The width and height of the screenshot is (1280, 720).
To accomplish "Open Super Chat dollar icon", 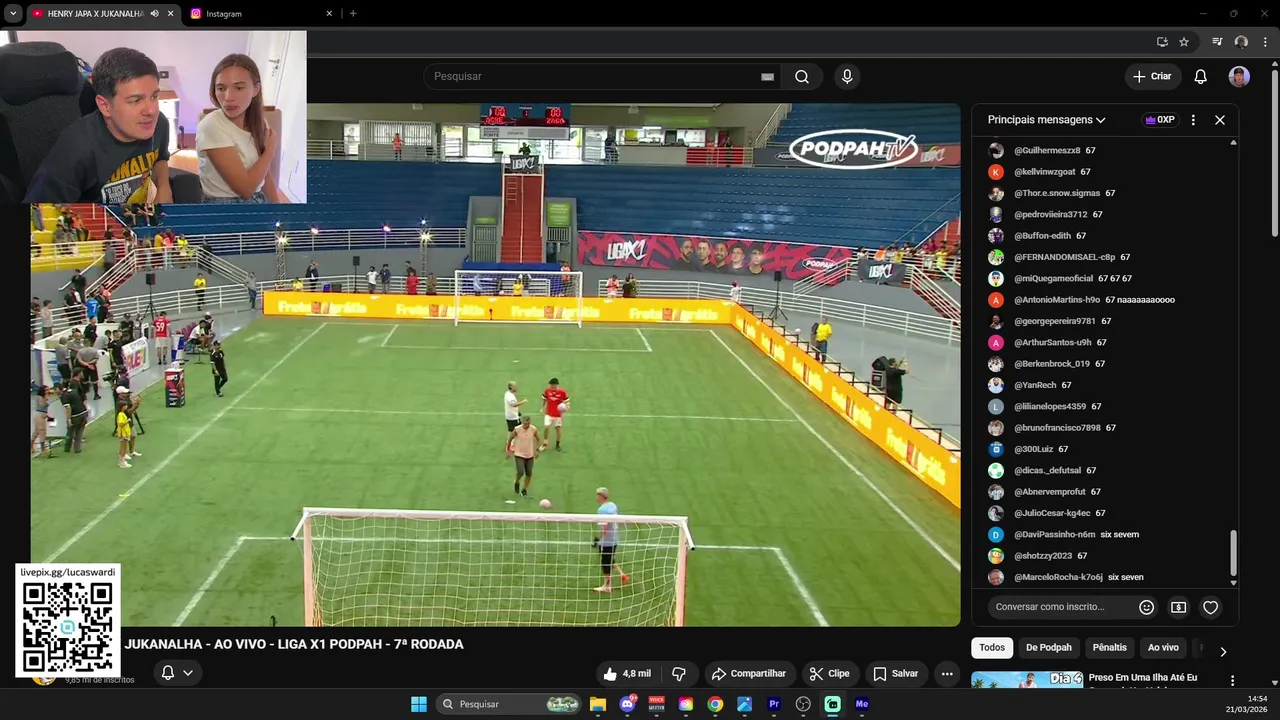I will point(1179,607).
